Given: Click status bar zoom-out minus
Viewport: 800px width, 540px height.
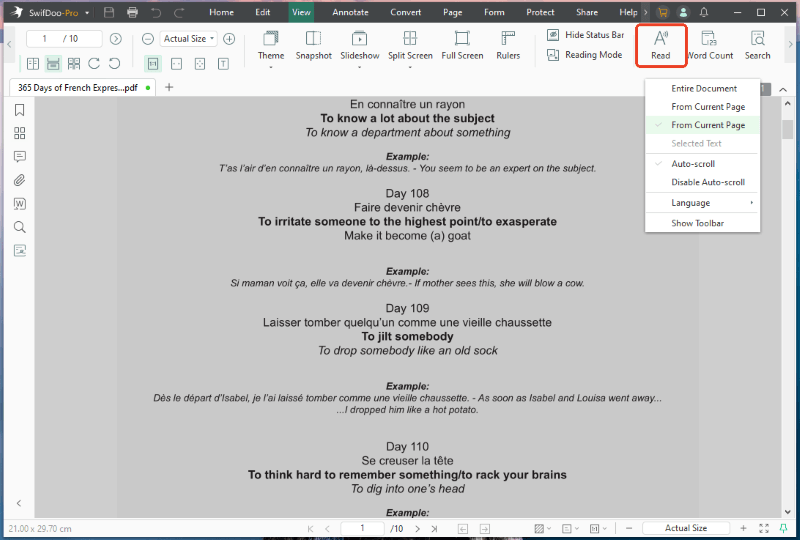Looking at the screenshot, I should 629,528.
